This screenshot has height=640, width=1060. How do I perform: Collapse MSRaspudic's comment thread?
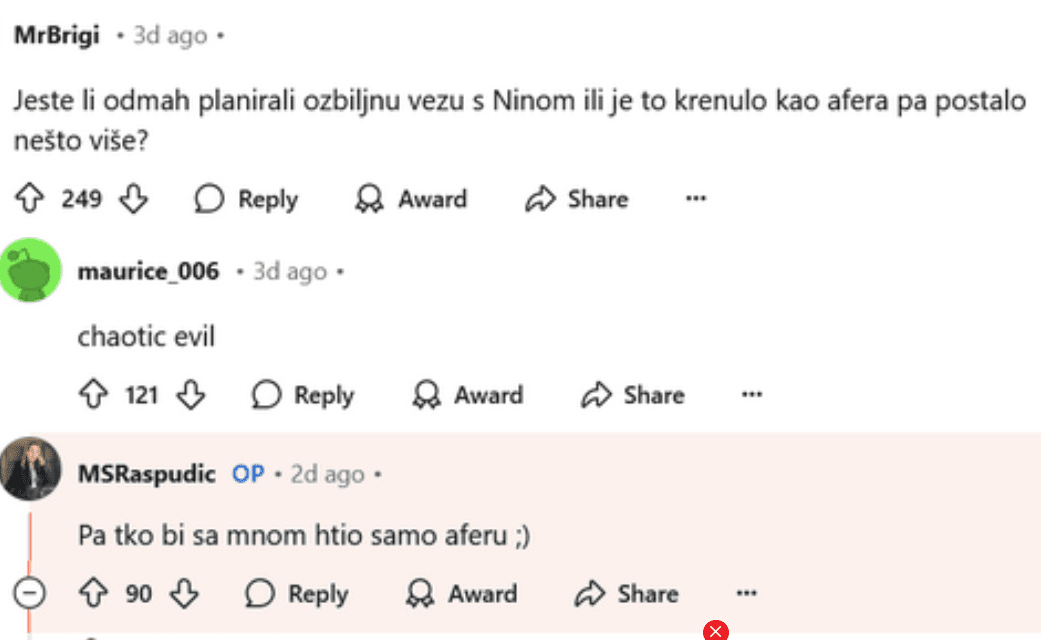[31, 594]
